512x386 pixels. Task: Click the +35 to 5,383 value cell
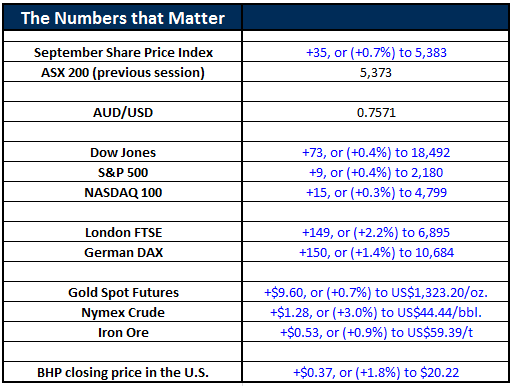376,52
